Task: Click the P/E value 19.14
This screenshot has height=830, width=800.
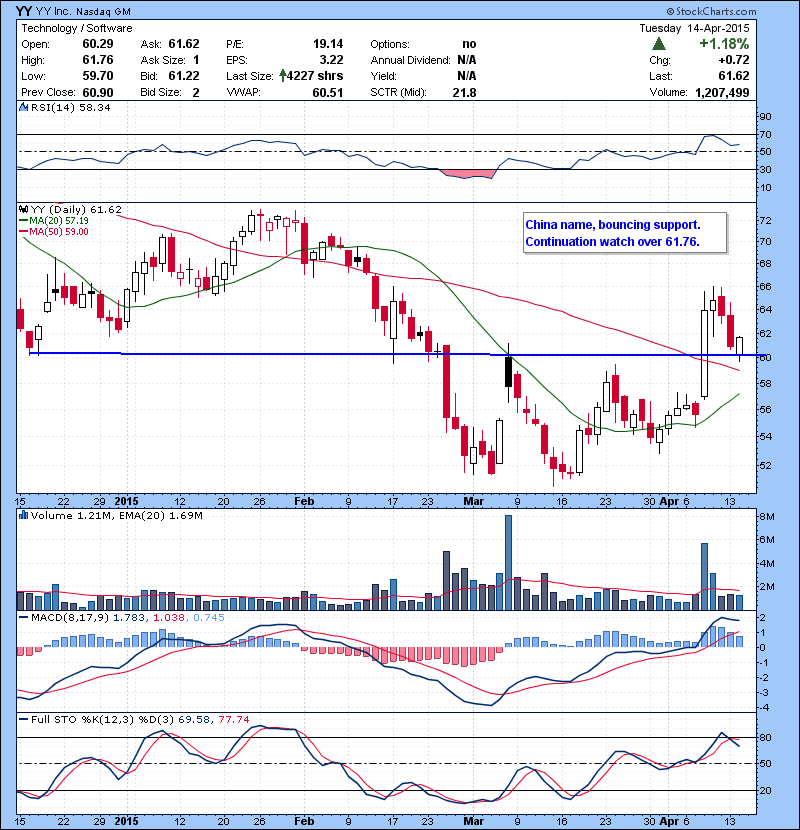Action: (328, 44)
